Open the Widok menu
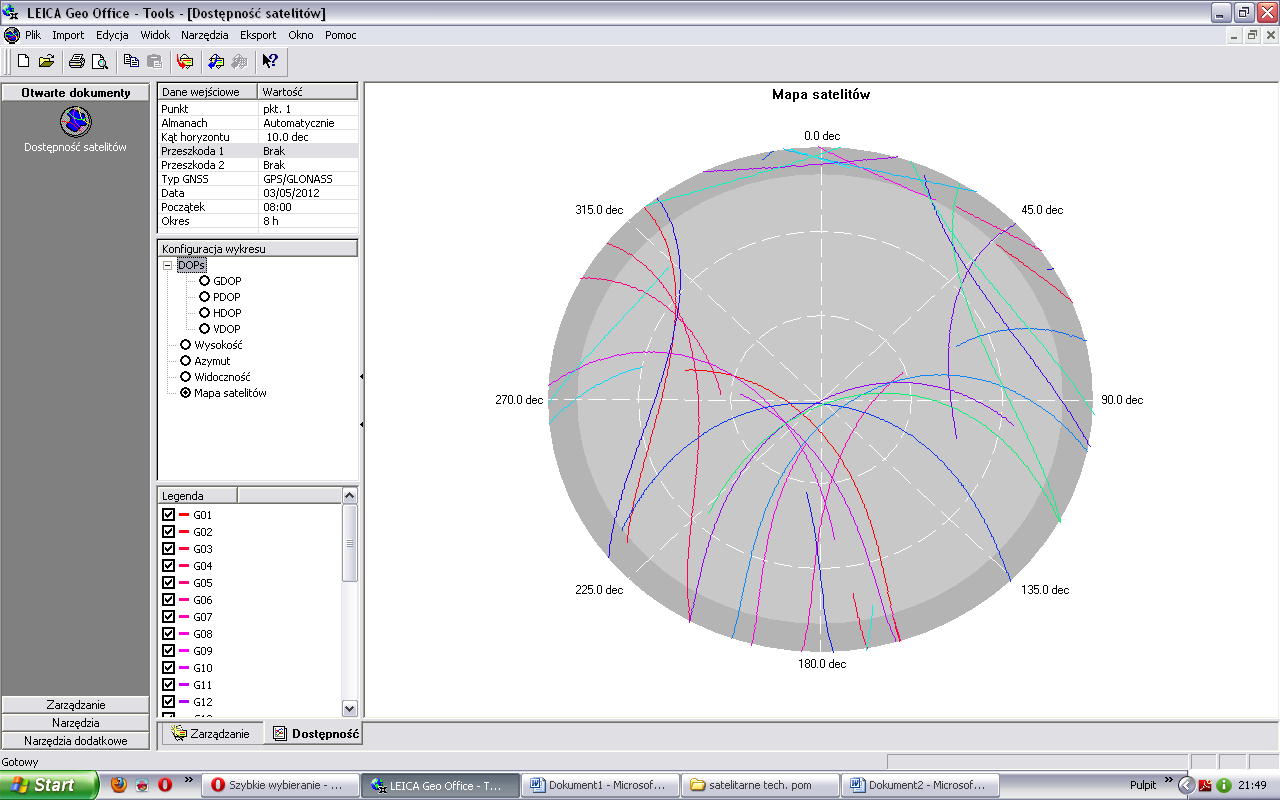1280x800 pixels. coord(155,35)
